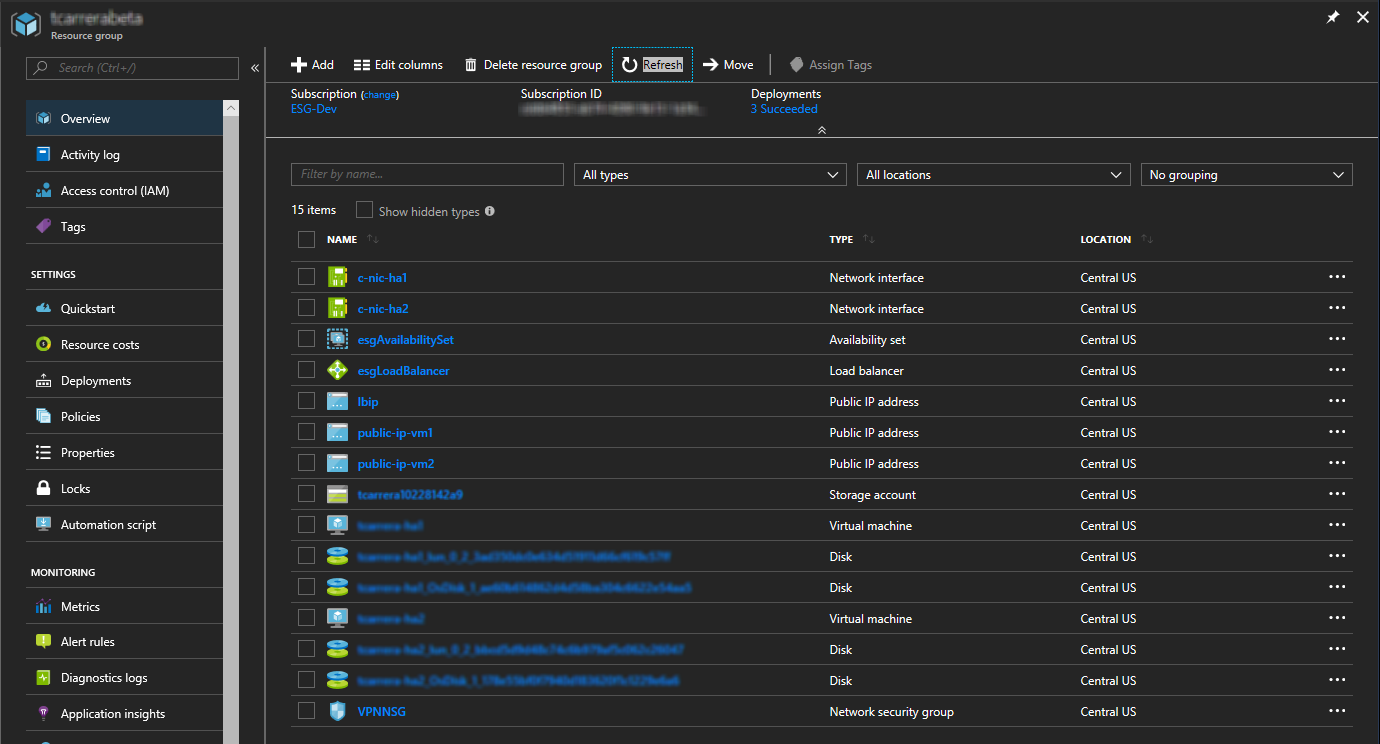Image resolution: width=1380 pixels, height=744 pixels.
Task: Collapse the essentials panel chevron
Action: point(822,130)
